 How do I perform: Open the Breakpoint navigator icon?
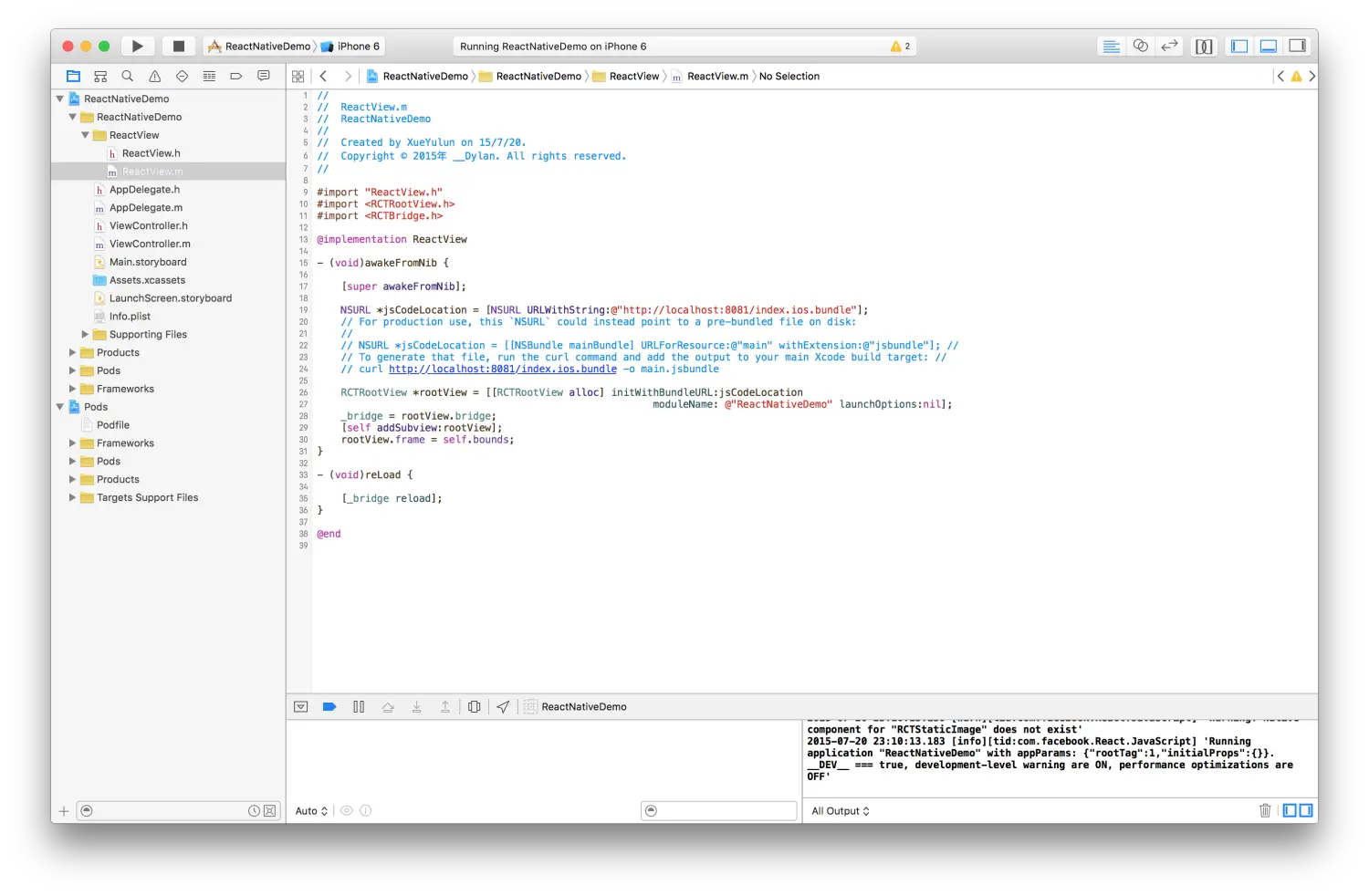236,77
